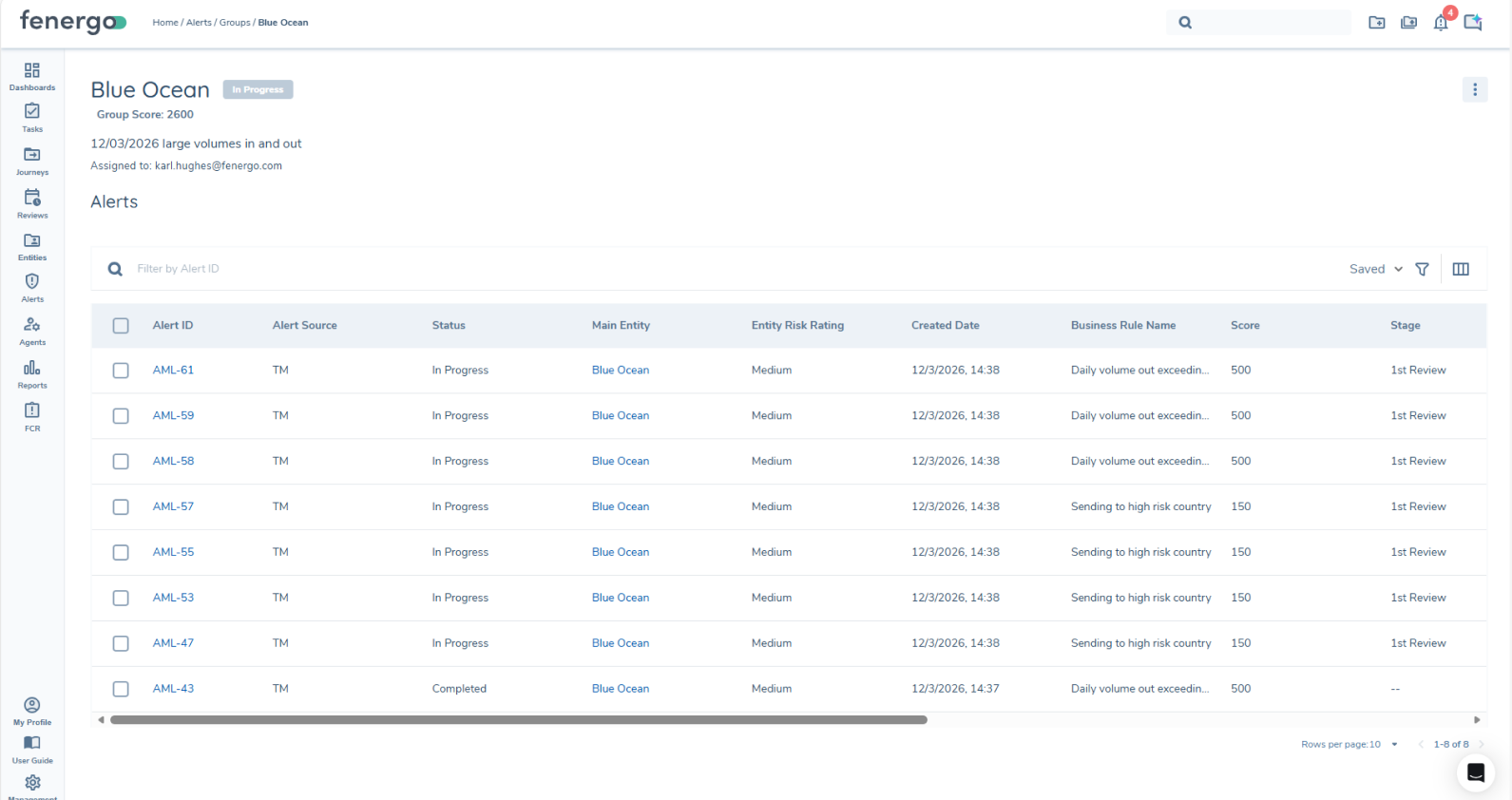Click the filter funnel icon
This screenshot has width=1512, height=800.
[1422, 269]
